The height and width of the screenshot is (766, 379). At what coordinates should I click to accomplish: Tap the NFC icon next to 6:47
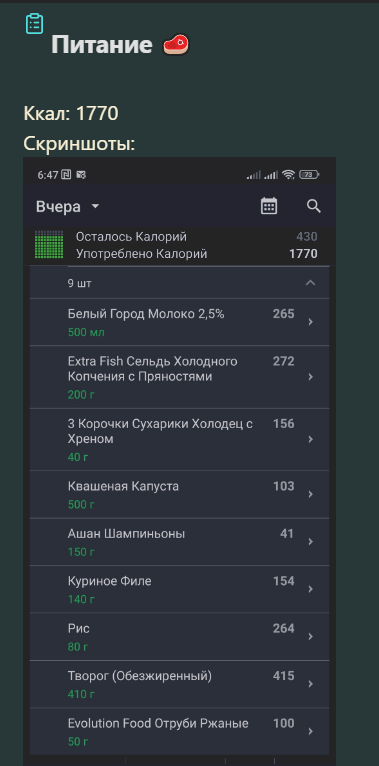pos(66,174)
